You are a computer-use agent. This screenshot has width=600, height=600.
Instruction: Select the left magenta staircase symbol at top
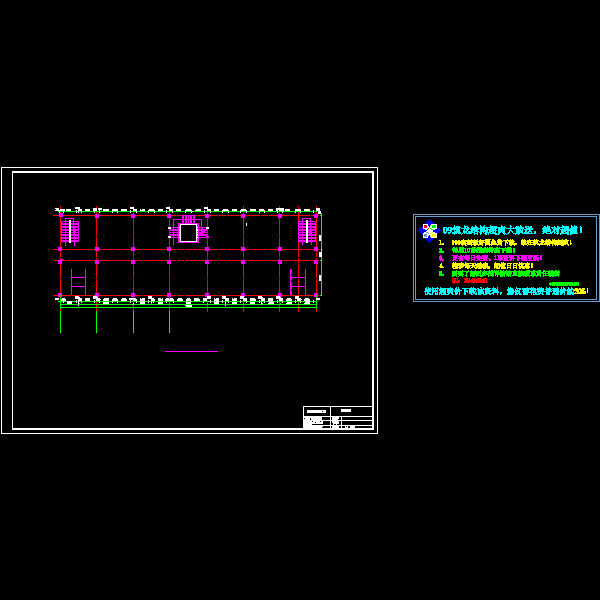69,231
